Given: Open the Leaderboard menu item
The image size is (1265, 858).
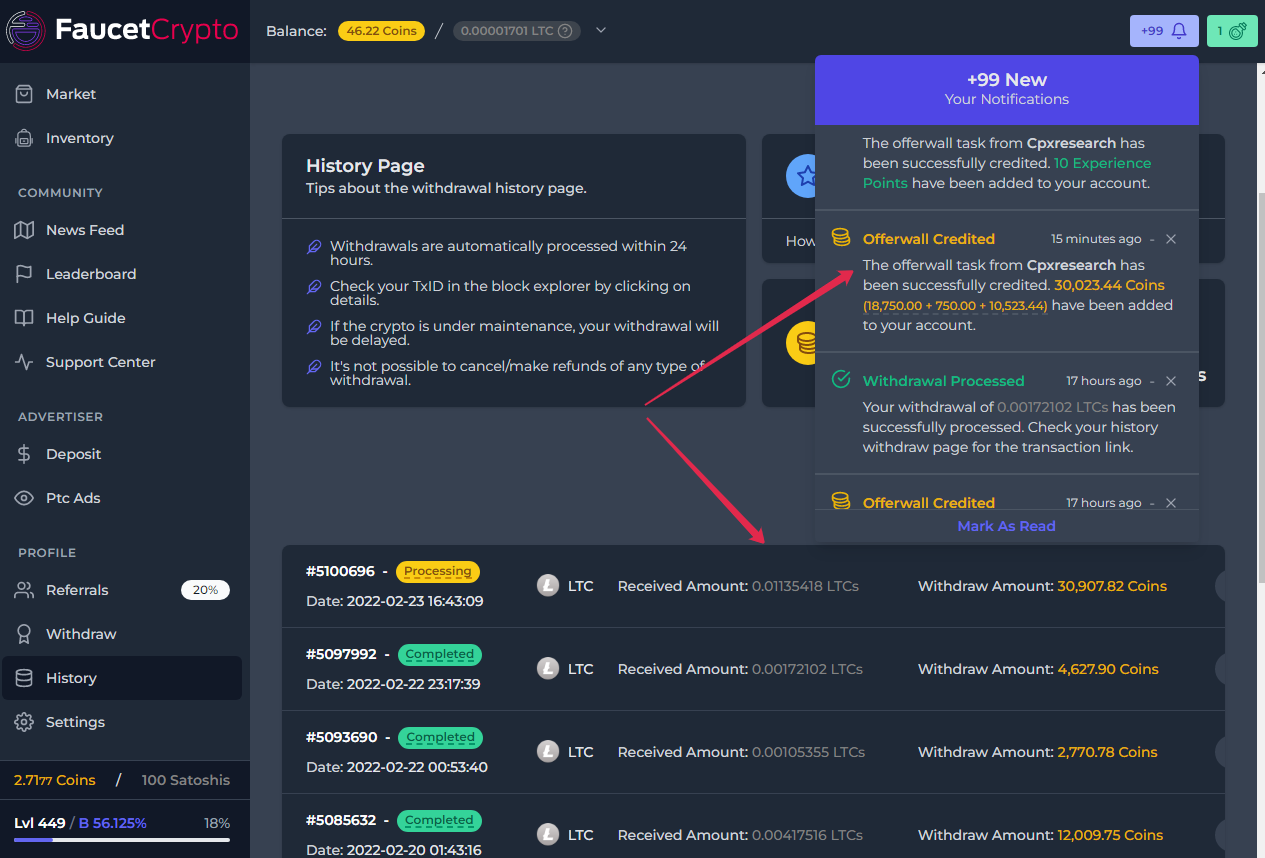Looking at the screenshot, I should click(x=122, y=274).
